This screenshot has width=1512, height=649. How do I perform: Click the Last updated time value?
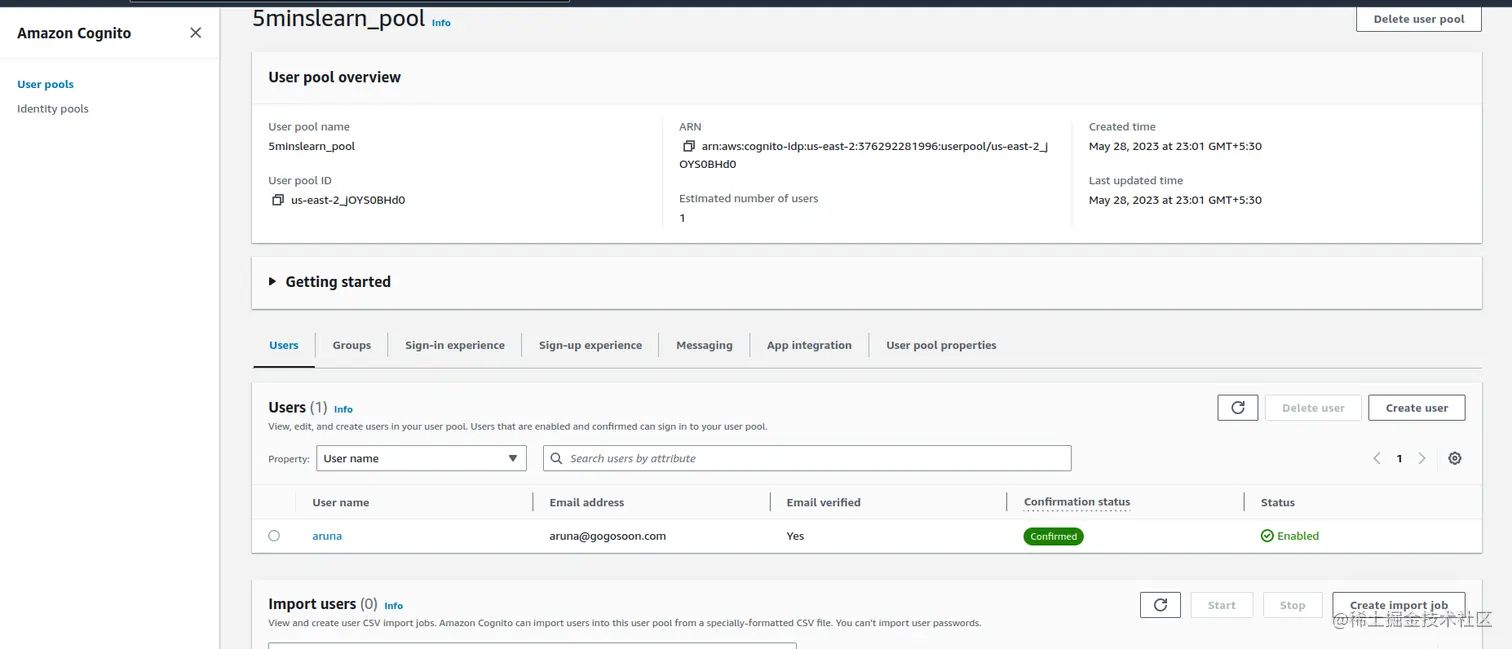pyautogui.click(x=1175, y=200)
